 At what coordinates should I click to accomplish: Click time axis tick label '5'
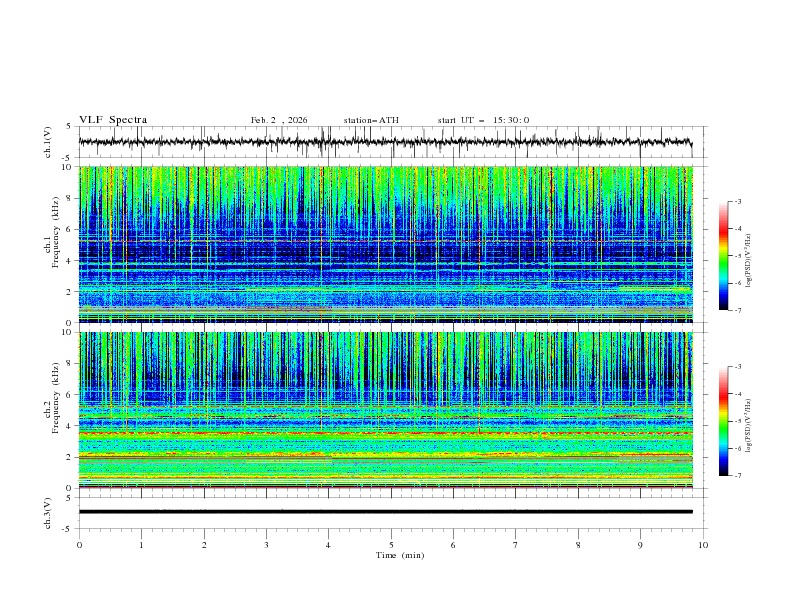coord(391,545)
